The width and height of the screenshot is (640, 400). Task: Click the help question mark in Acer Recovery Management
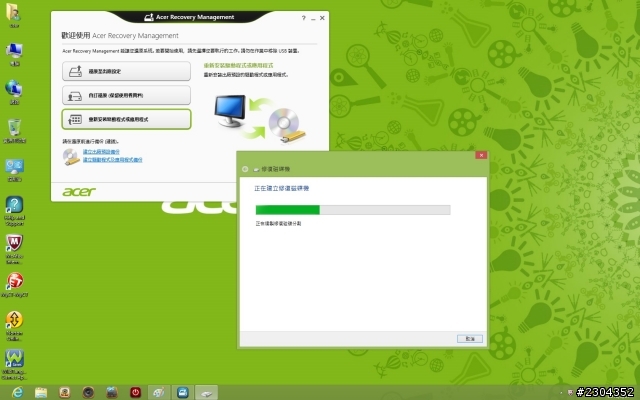[303, 18]
